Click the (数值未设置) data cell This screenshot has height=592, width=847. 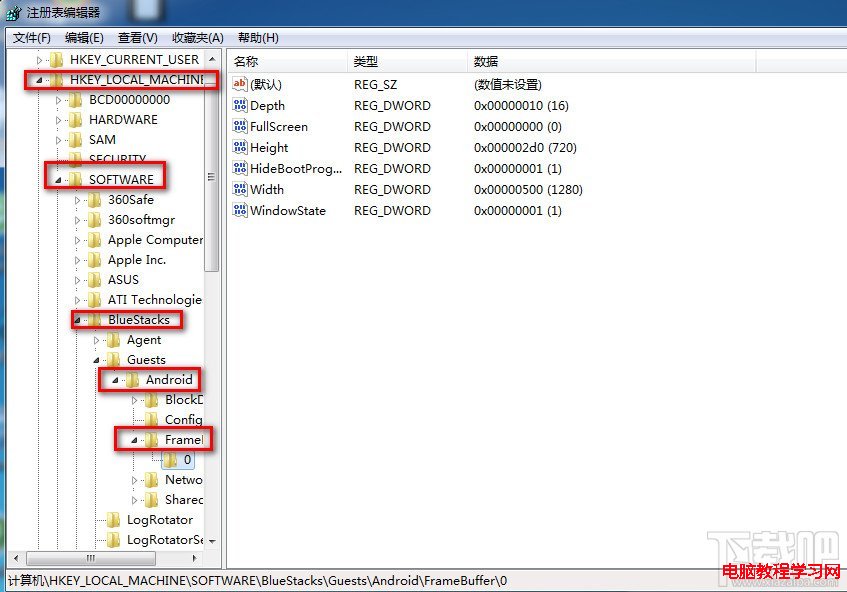click(x=508, y=84)
